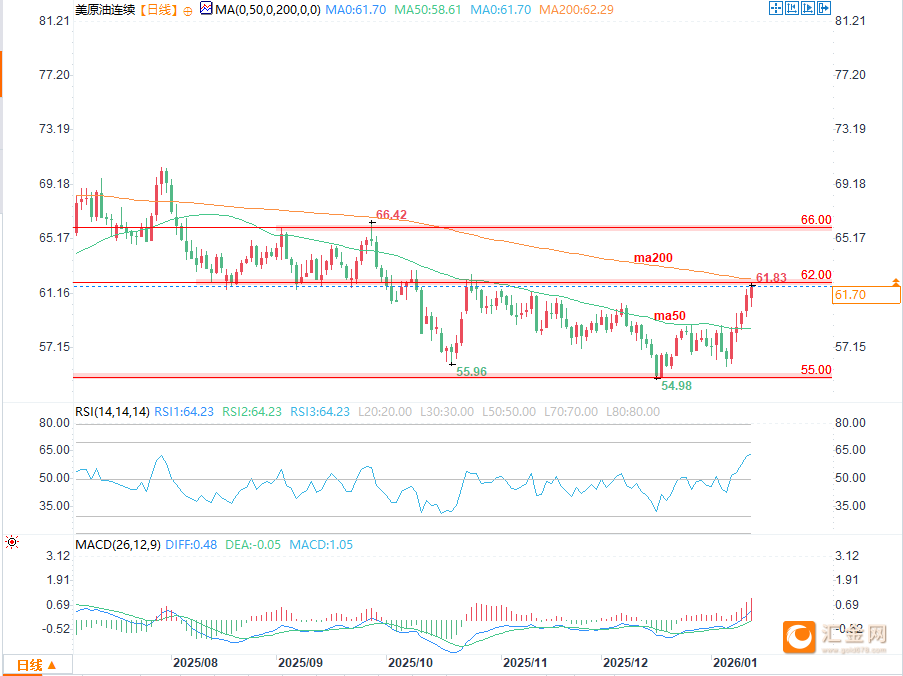Click the crosshair circle icon beside 日线

188,11
